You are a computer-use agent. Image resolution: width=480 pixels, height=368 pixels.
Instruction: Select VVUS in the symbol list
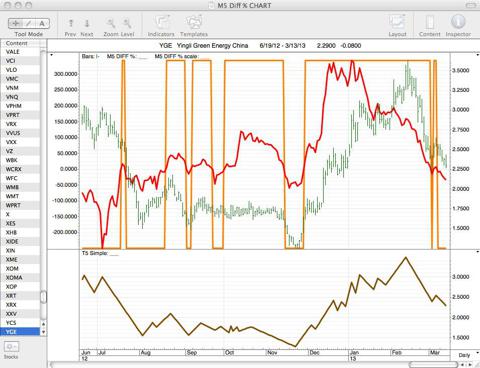click(20, 133)
